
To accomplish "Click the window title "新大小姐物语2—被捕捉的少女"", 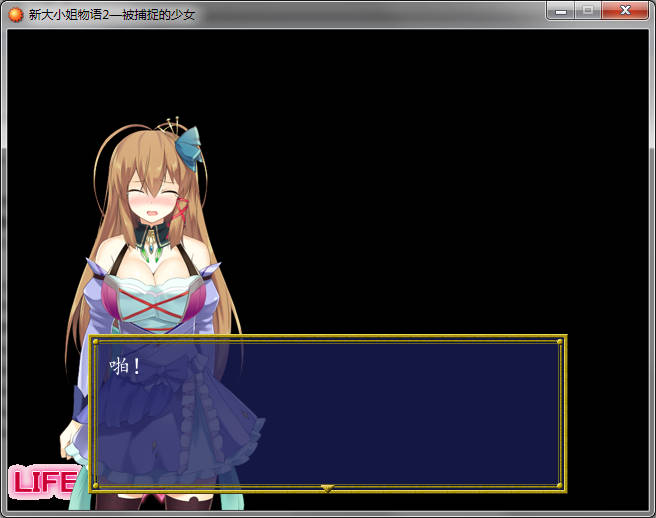I will (x=112, y=15).
